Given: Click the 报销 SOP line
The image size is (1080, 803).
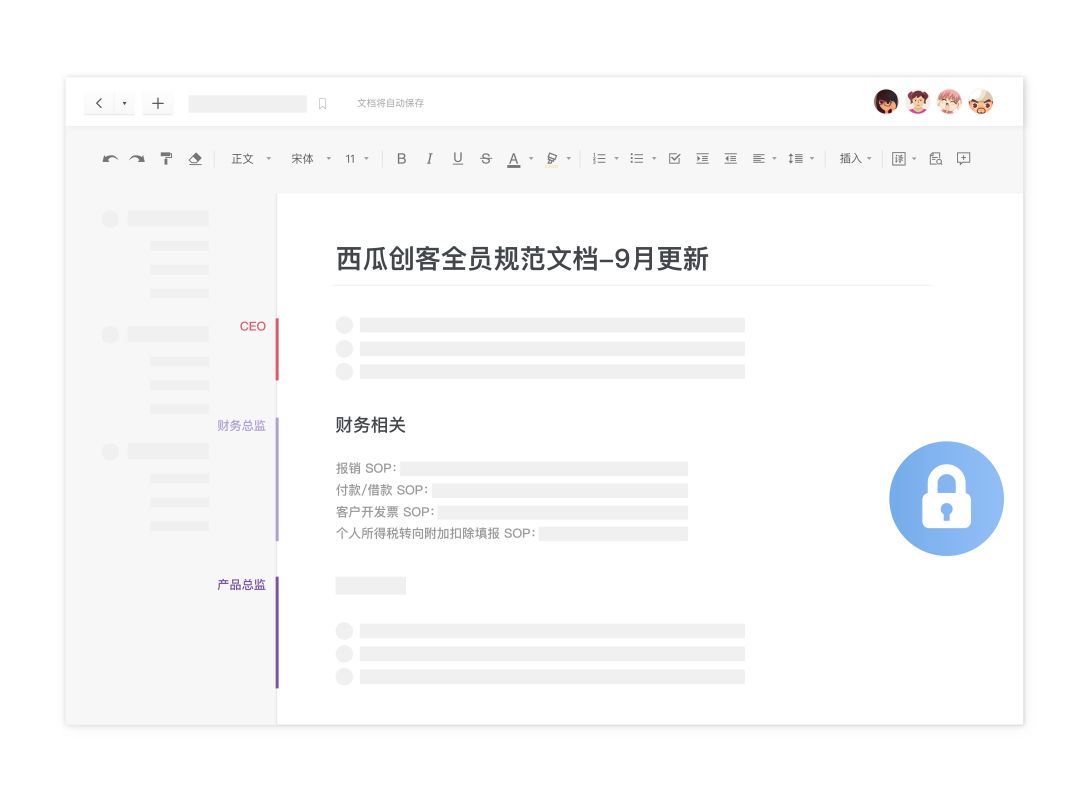Looking at the screenshot, I should coord(511,468).
